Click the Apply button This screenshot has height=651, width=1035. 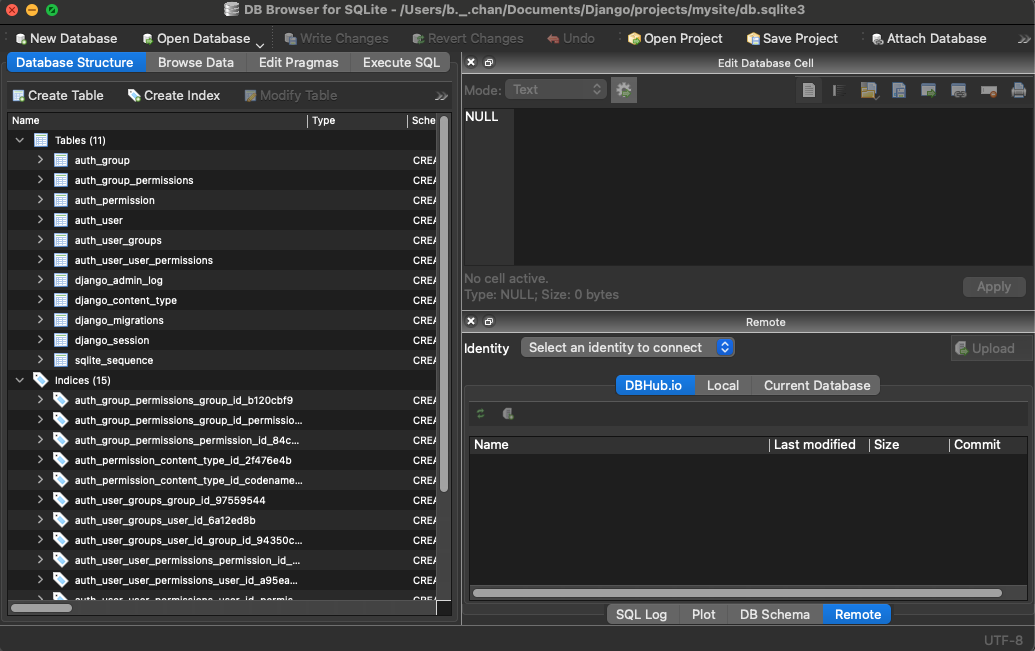tap(994, 287)
